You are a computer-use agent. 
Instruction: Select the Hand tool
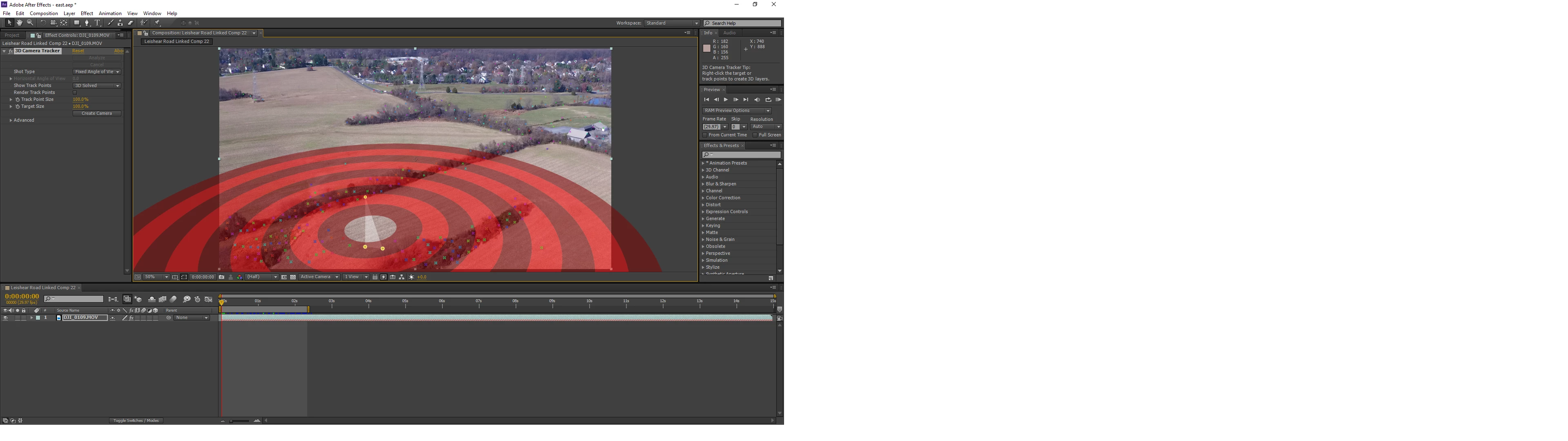coord(20,22)
